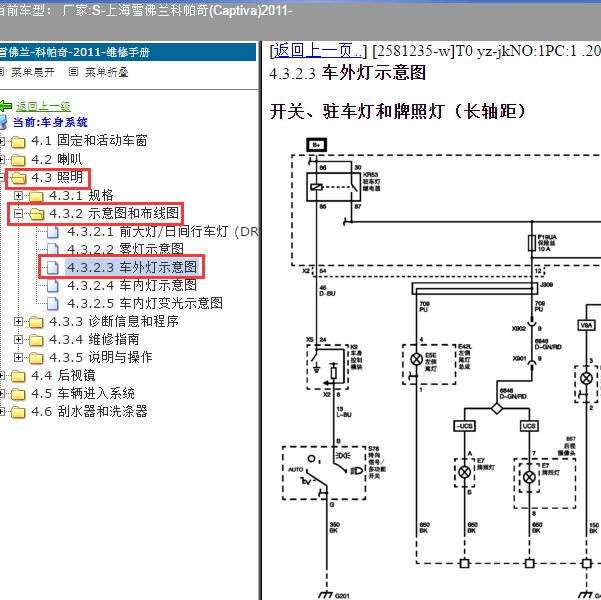Click folder icon of 4.3.5 说明与操作
This screenshot has width=601, height=600.
(x=36, y=358)
